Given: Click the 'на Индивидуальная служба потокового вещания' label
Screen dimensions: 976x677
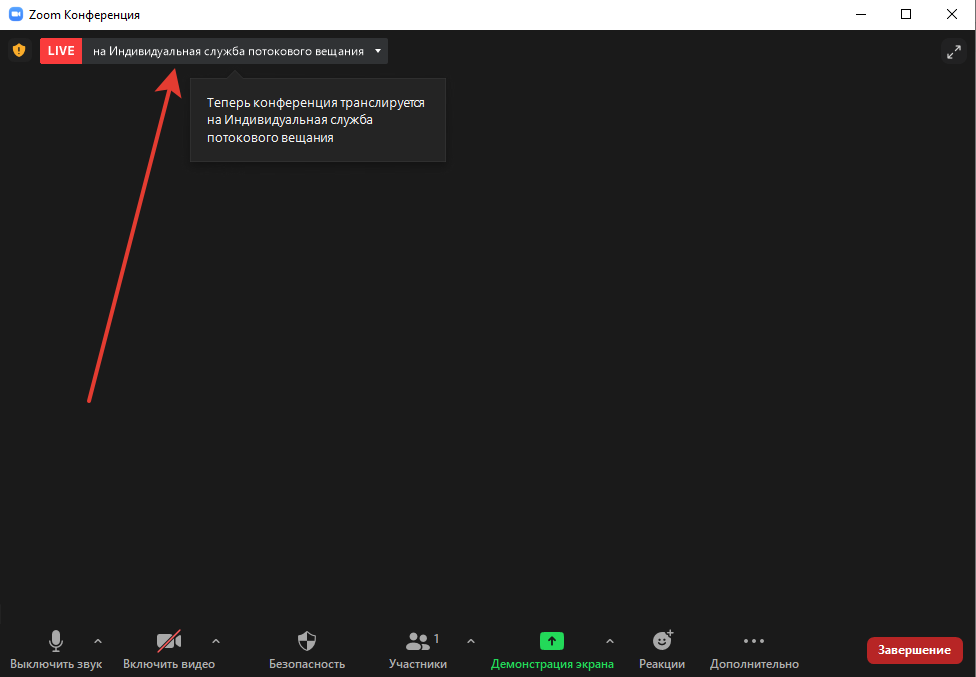Looking at the screenshot, I should pos(228,51).
